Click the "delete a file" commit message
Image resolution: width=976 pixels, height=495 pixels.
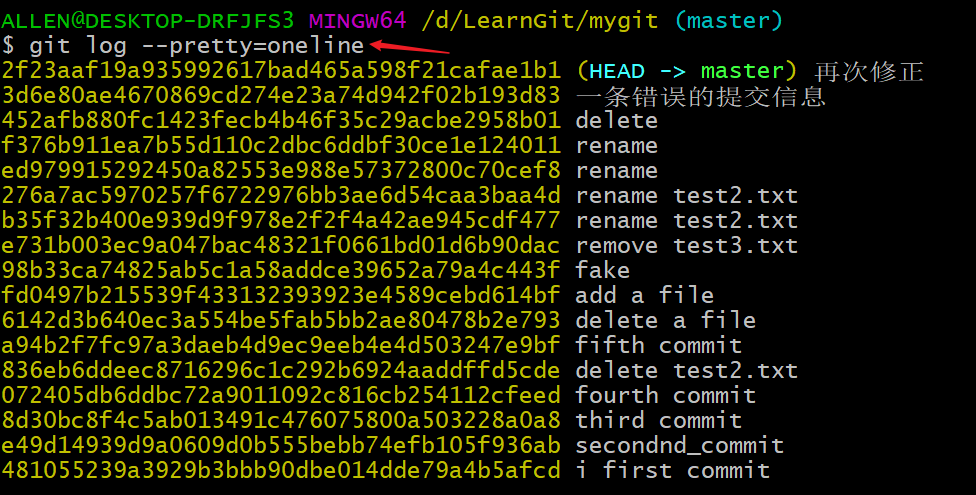point(665,321)
